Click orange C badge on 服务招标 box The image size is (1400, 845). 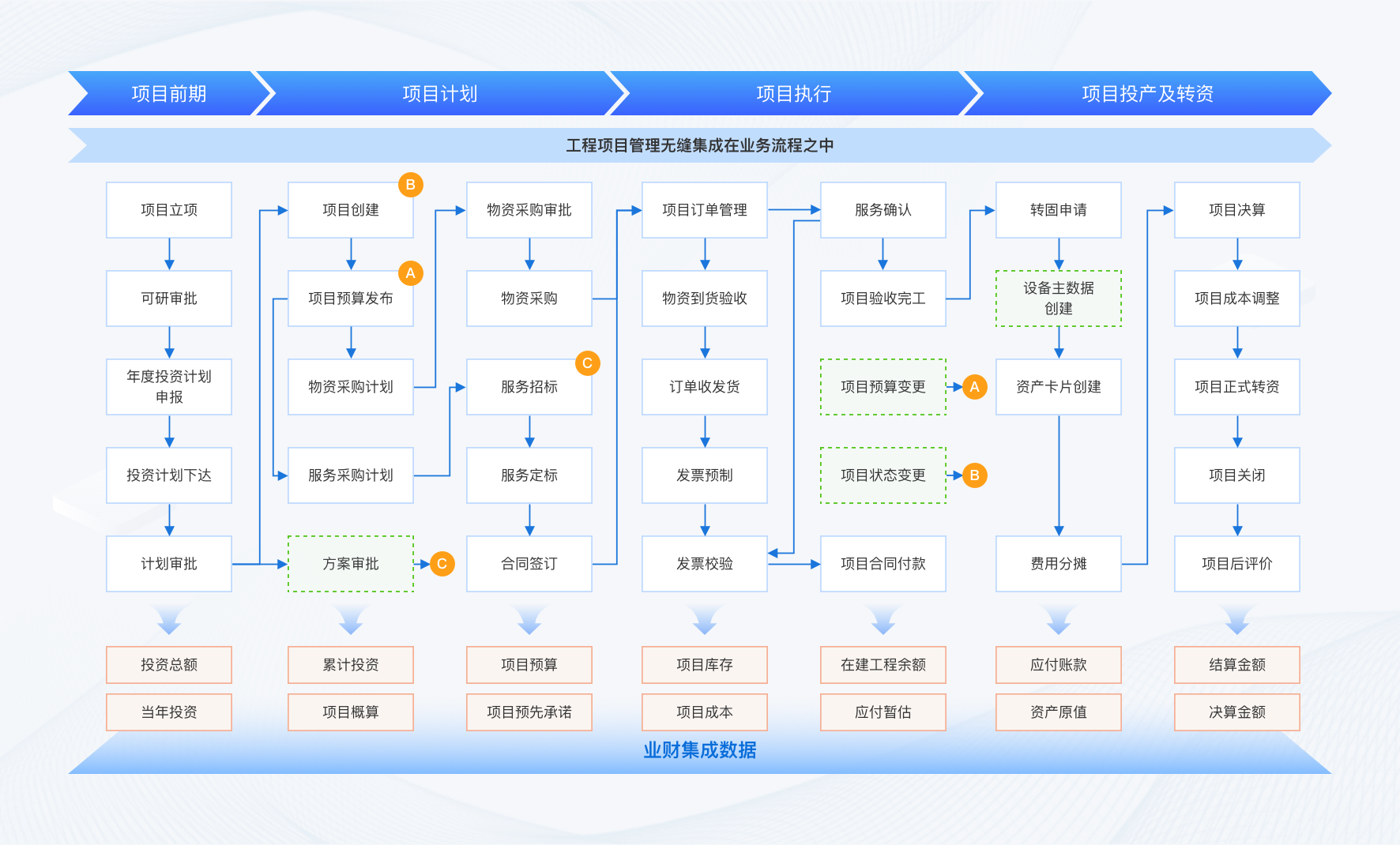click(x=587, y=363)
